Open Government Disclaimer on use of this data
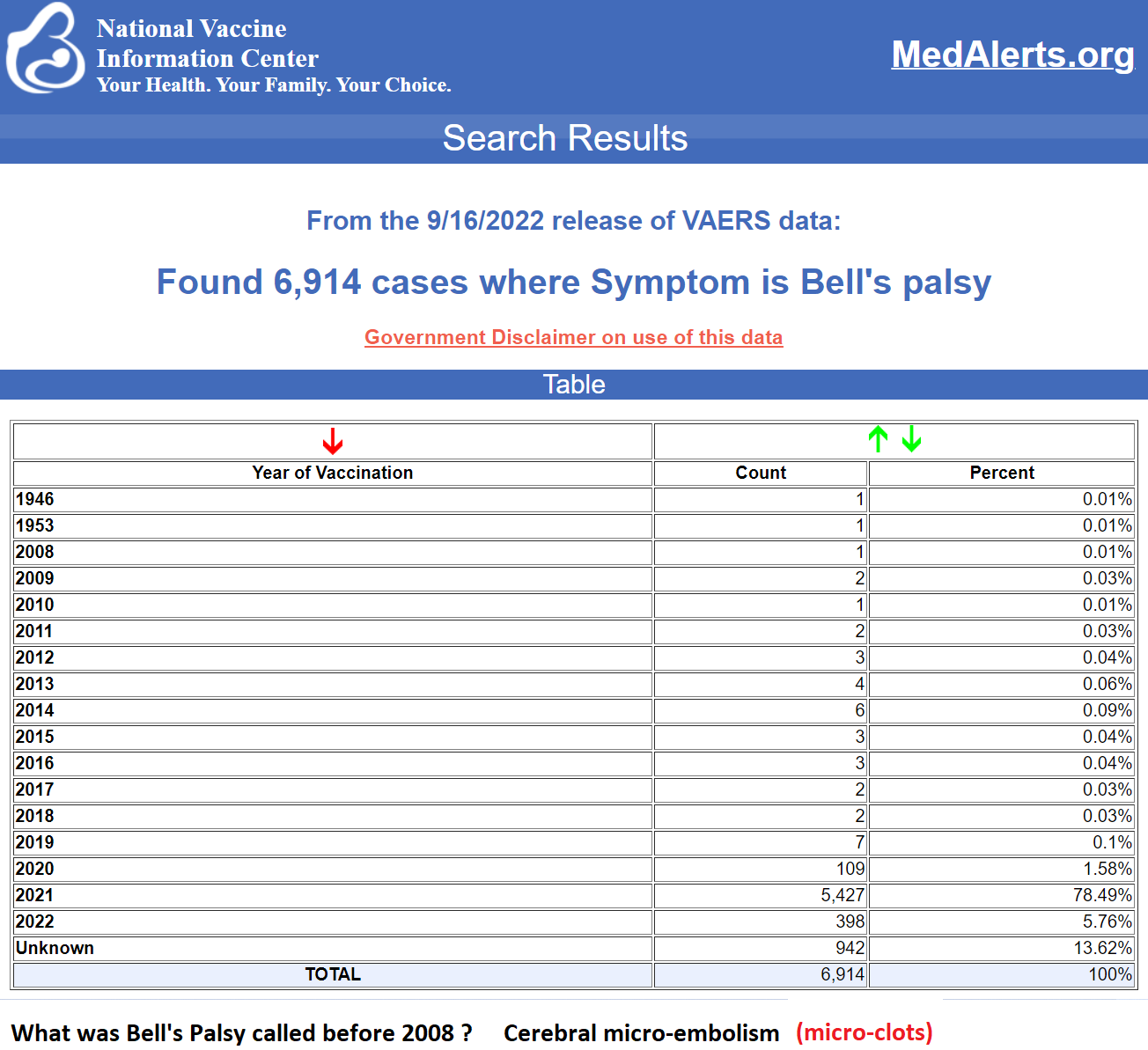 coord(574,337)
